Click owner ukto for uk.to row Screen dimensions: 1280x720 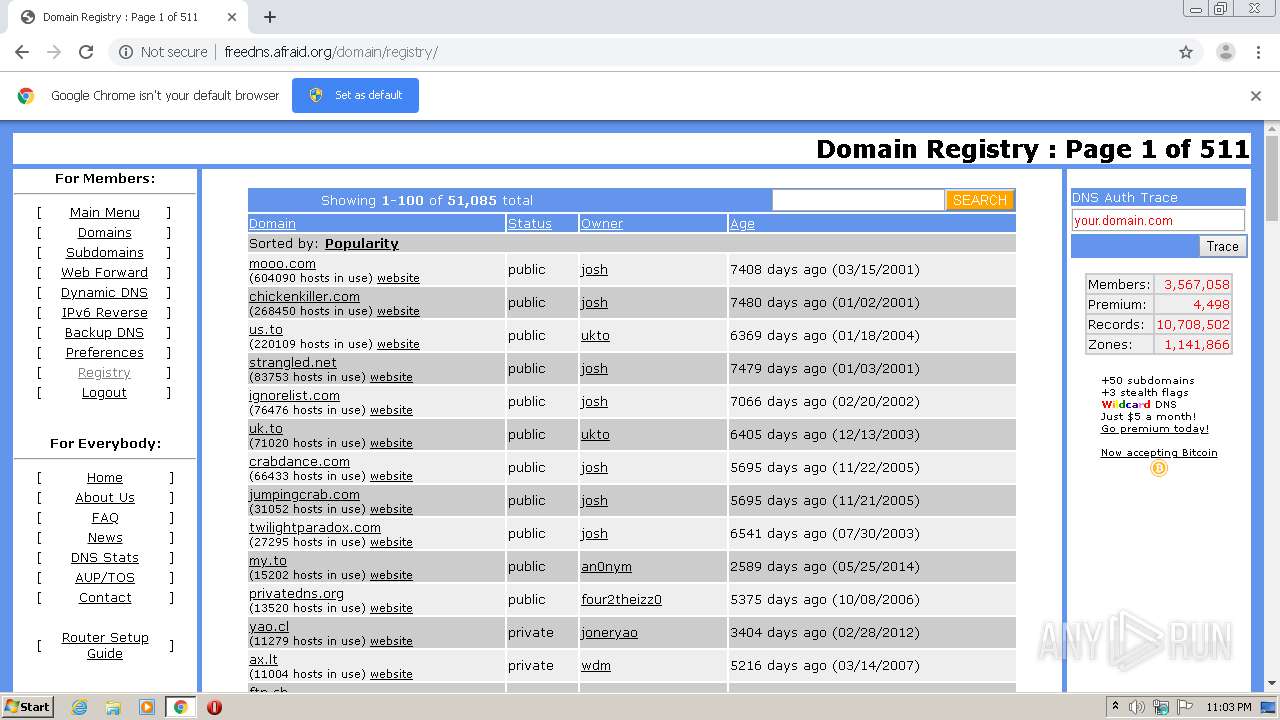(x=594, y=434)
